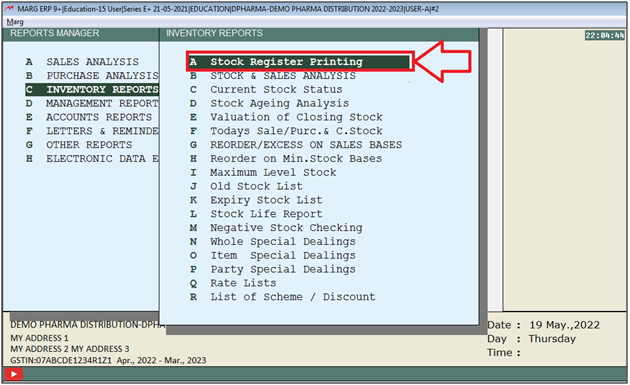Click MY ADDRESS 2 MY ADDRESS 3 line

(70, 349)
